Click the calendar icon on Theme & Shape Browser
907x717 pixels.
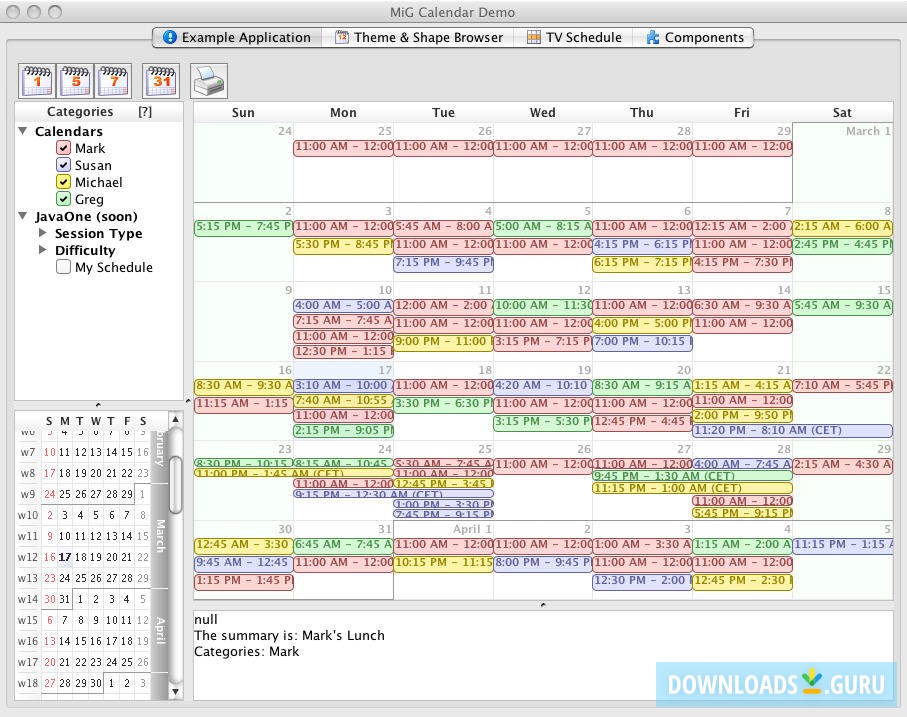[x=342, y=38]
